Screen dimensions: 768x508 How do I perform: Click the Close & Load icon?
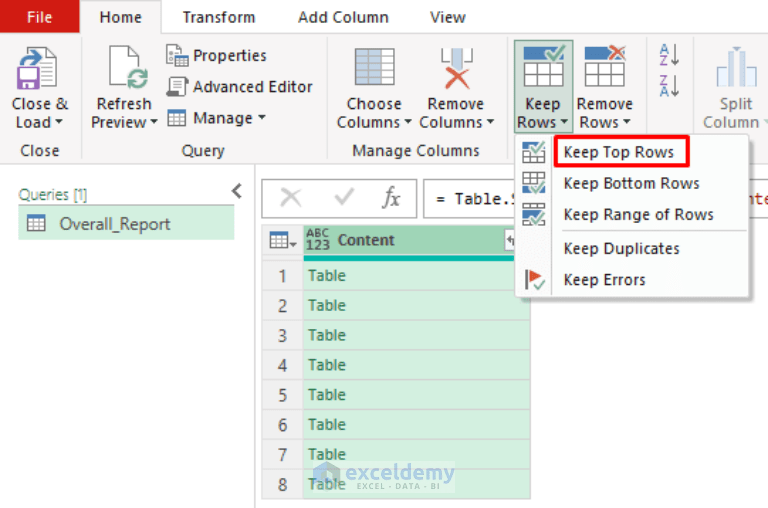[x=37, y=68]
